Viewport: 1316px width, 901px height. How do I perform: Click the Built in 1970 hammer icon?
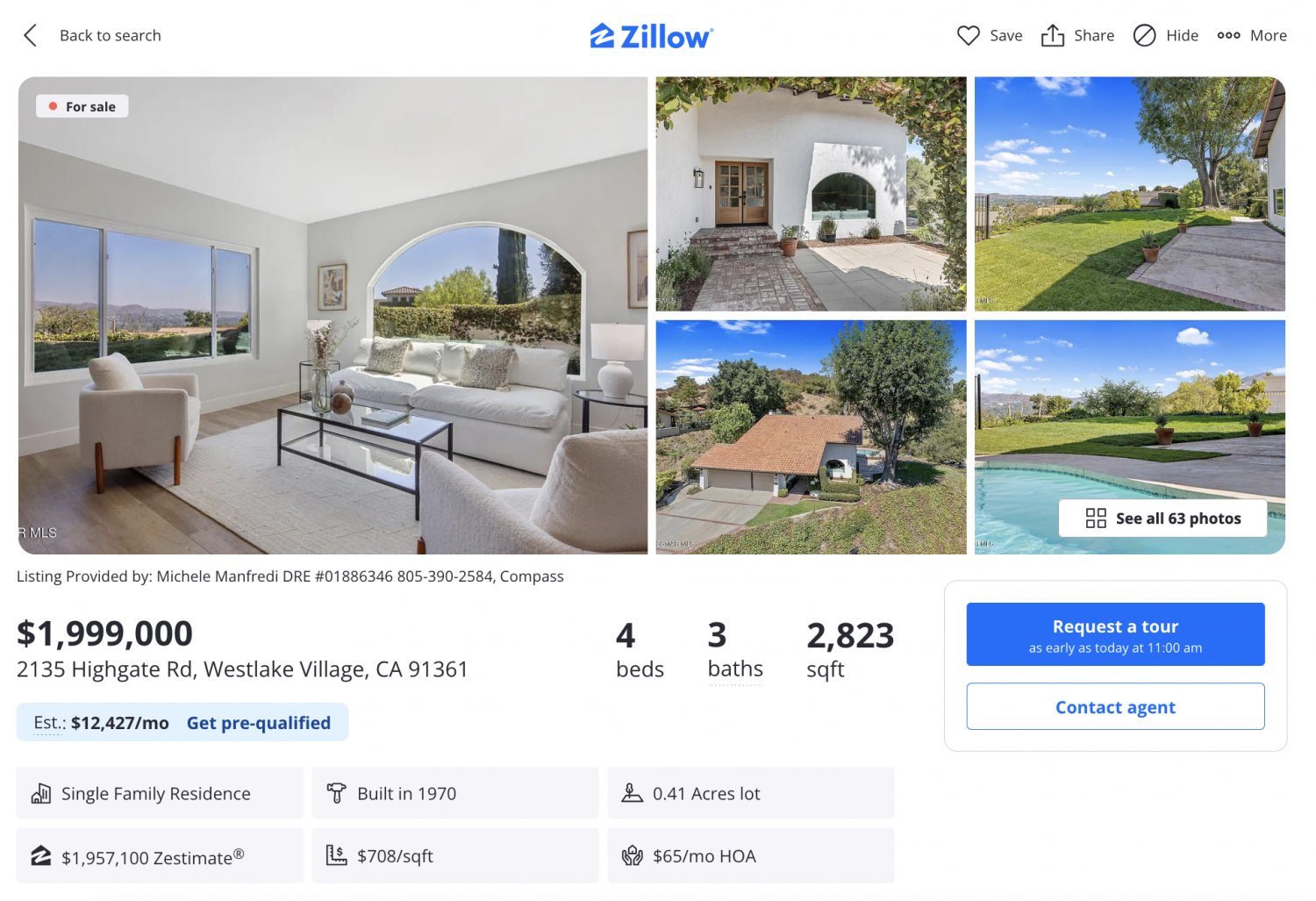point(336,793)
